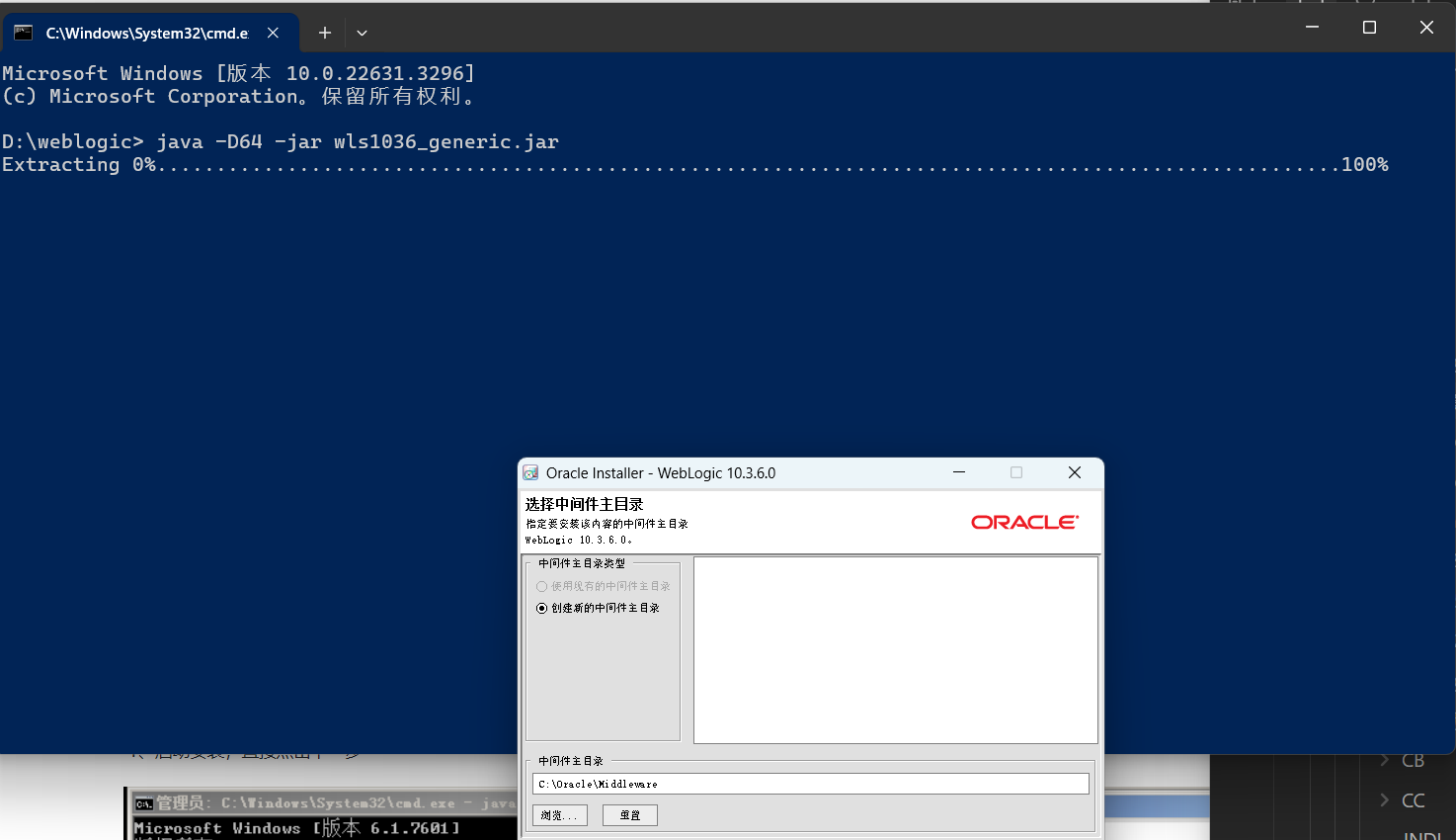Click the java -jar wls1036_generic.jar command text
Viewport: 1456px width, 840px height.
[358, 141]
